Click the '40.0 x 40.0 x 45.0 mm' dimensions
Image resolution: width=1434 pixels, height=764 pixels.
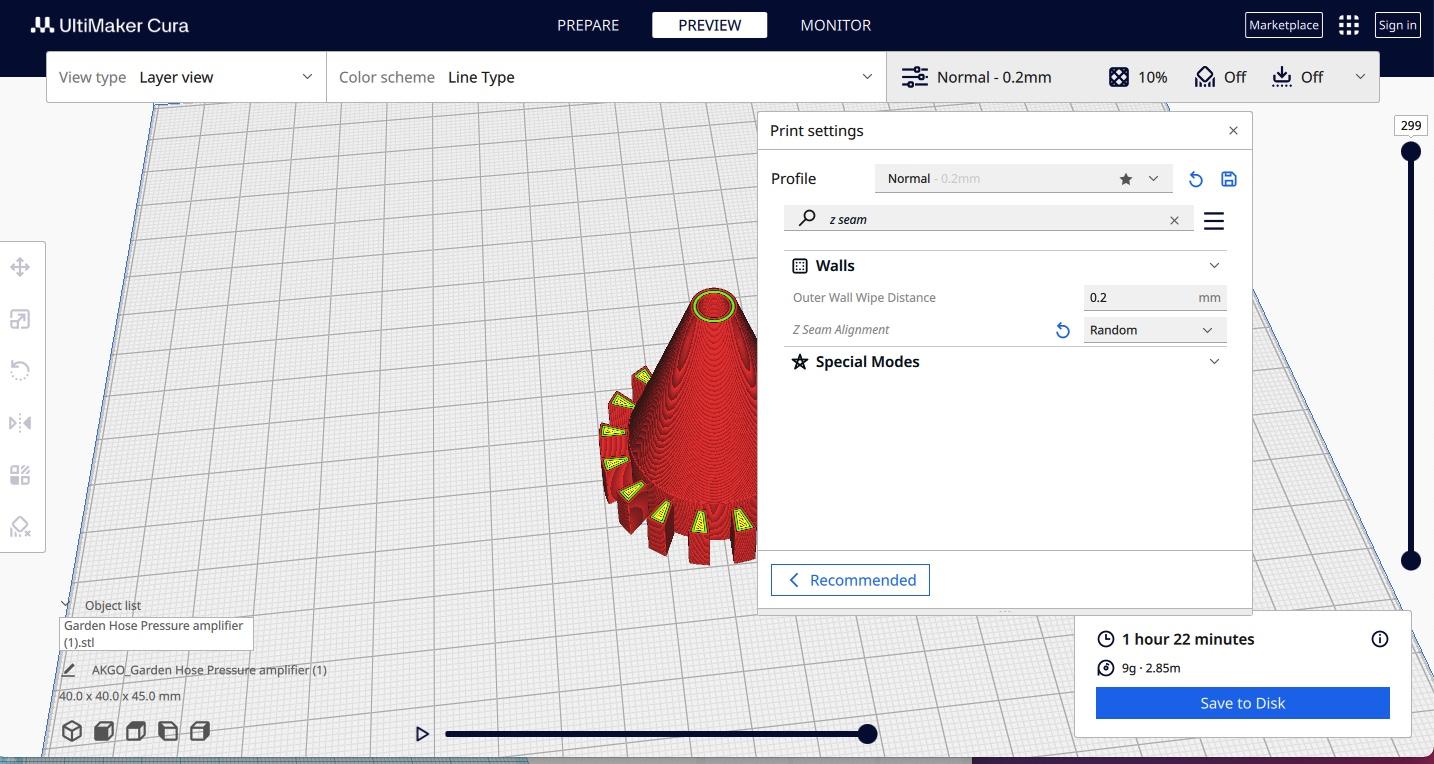[120, 696]
